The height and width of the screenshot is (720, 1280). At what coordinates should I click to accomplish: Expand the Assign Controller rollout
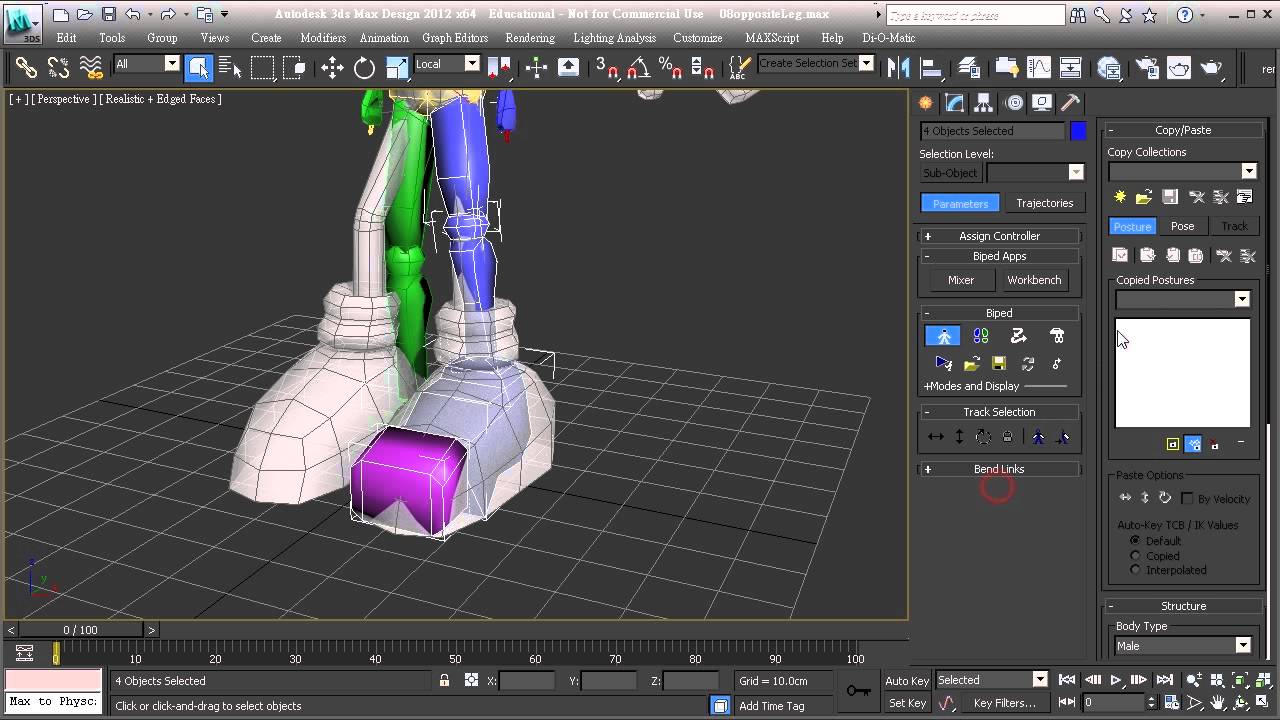point(1000,236)
